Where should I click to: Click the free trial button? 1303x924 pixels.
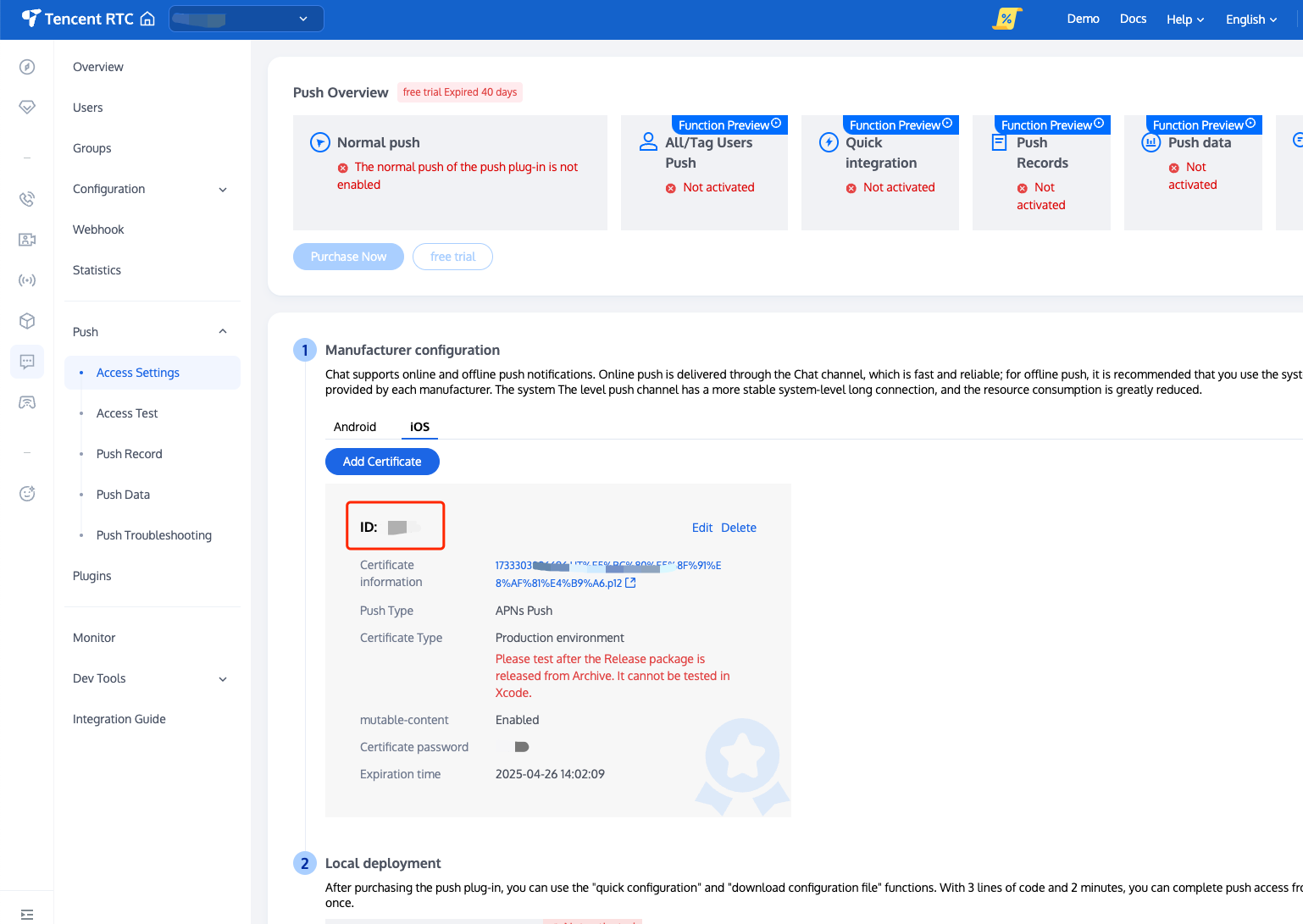pyautogui.click(x=452, y=256)
